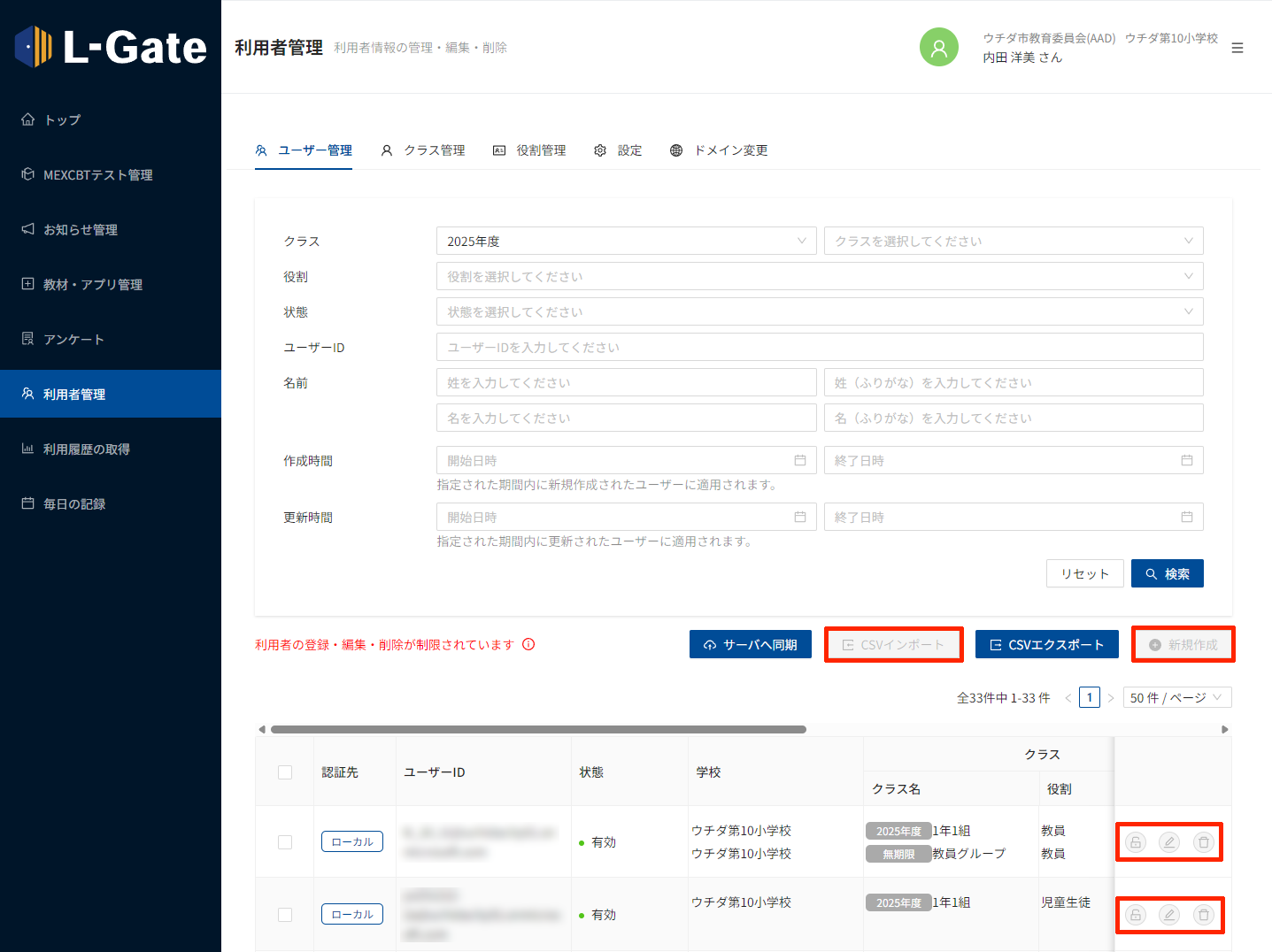
Task: Toggle the select-all checkbox in table header
Action: coord(285,772)
